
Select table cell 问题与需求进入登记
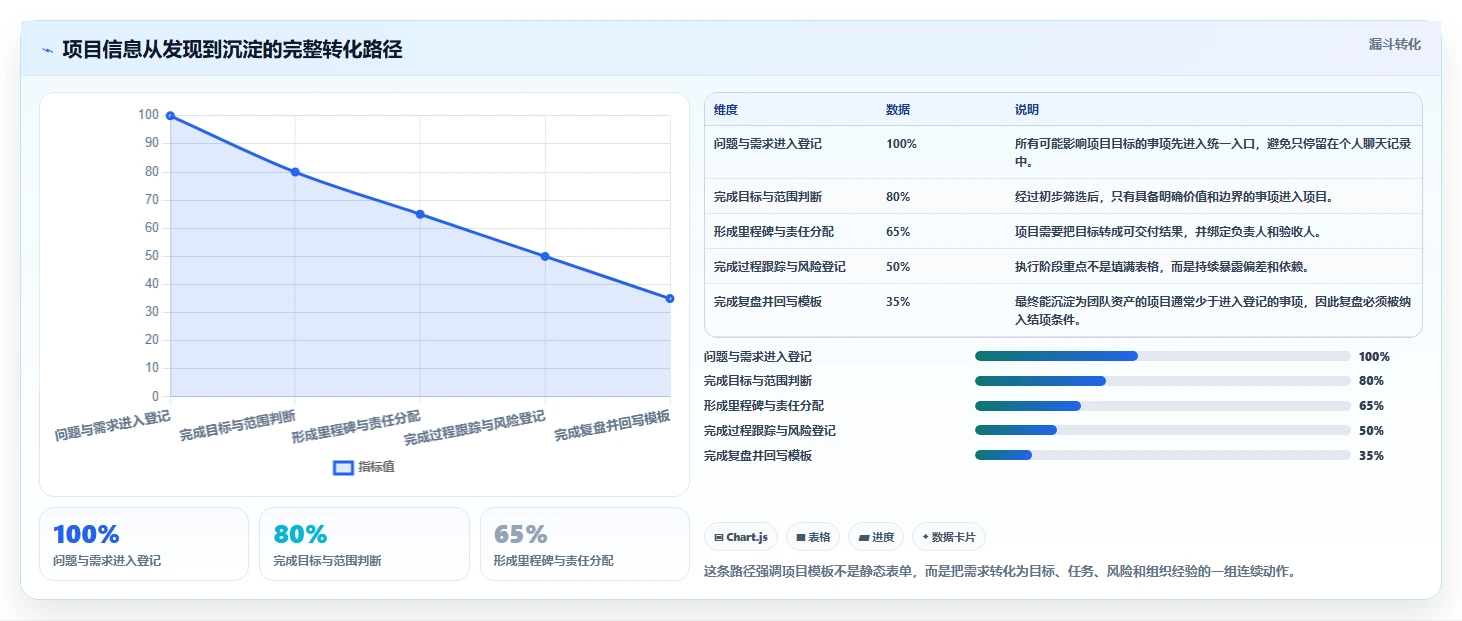pyautogui.click(x=768, y=144)
